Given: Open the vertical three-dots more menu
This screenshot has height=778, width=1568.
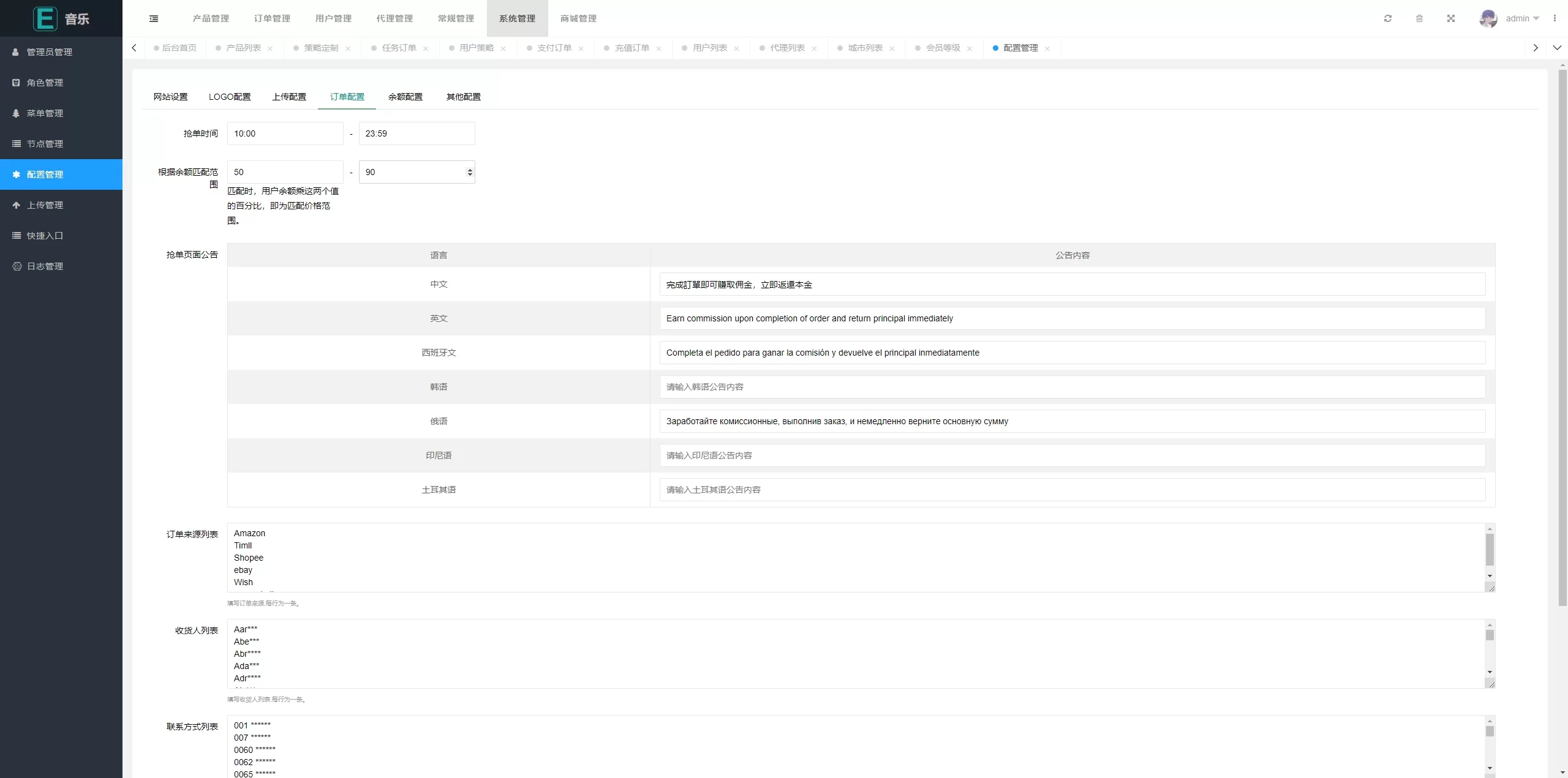Looking at the screenshot, I should click(1555, 18).
